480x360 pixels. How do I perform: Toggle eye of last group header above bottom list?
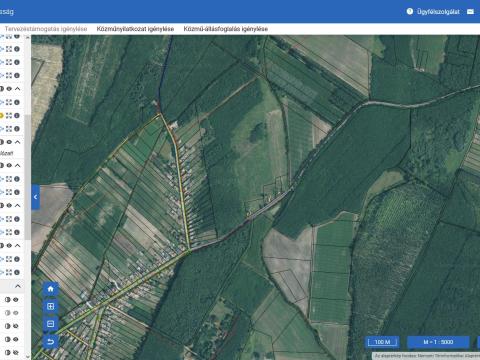tap(9, 245)
